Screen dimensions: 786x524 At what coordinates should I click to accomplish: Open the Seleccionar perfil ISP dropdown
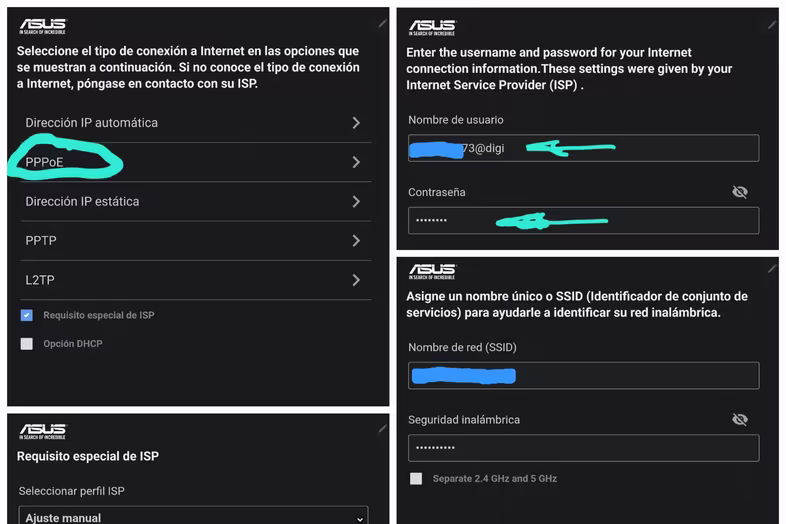click(193, 516)
